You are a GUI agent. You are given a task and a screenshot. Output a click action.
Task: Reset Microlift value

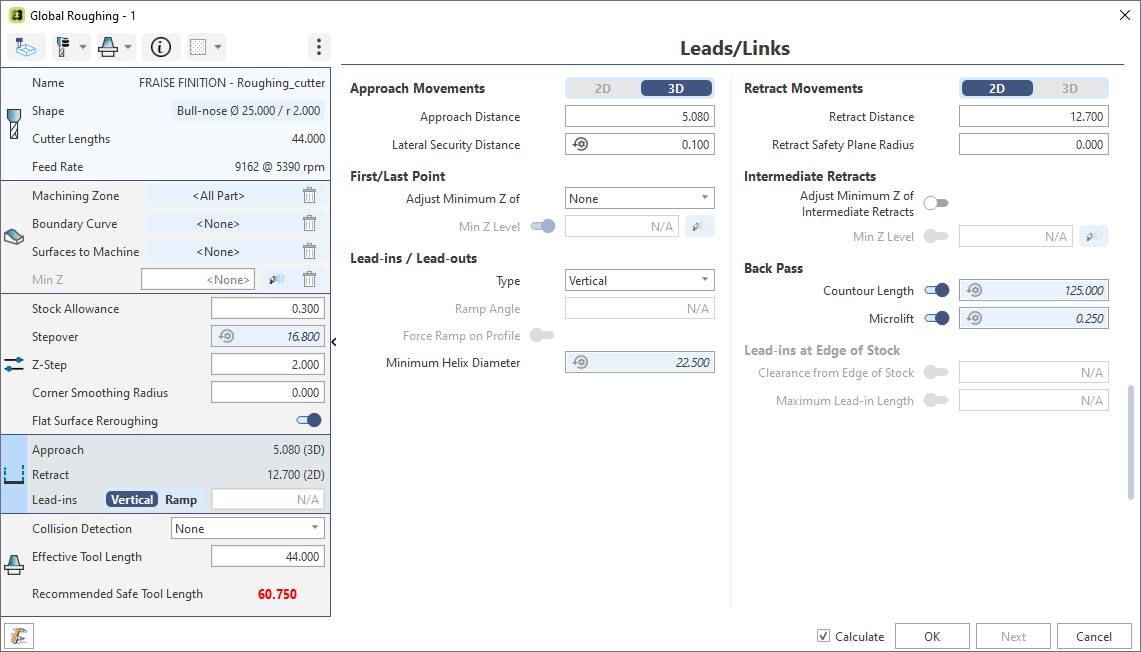pos(974,318)
